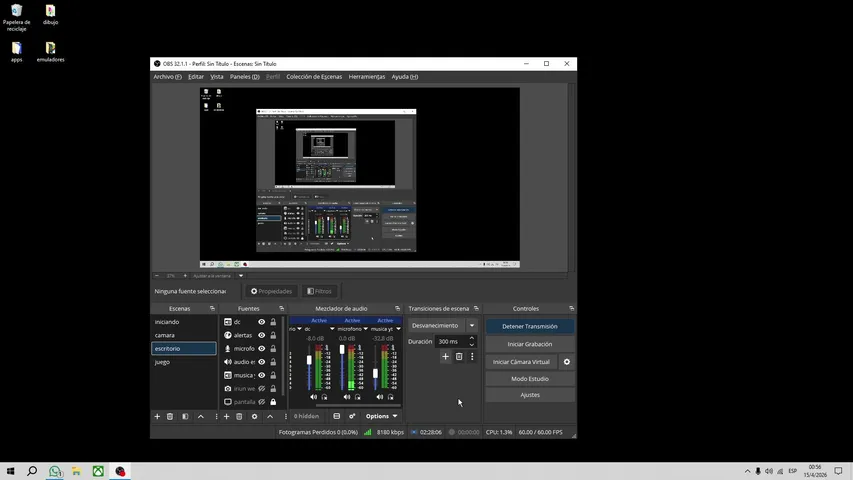The height and width of the screenshot is (480, 853).
Task: Open the Archivo menu
Action: [x=168, y=77]
